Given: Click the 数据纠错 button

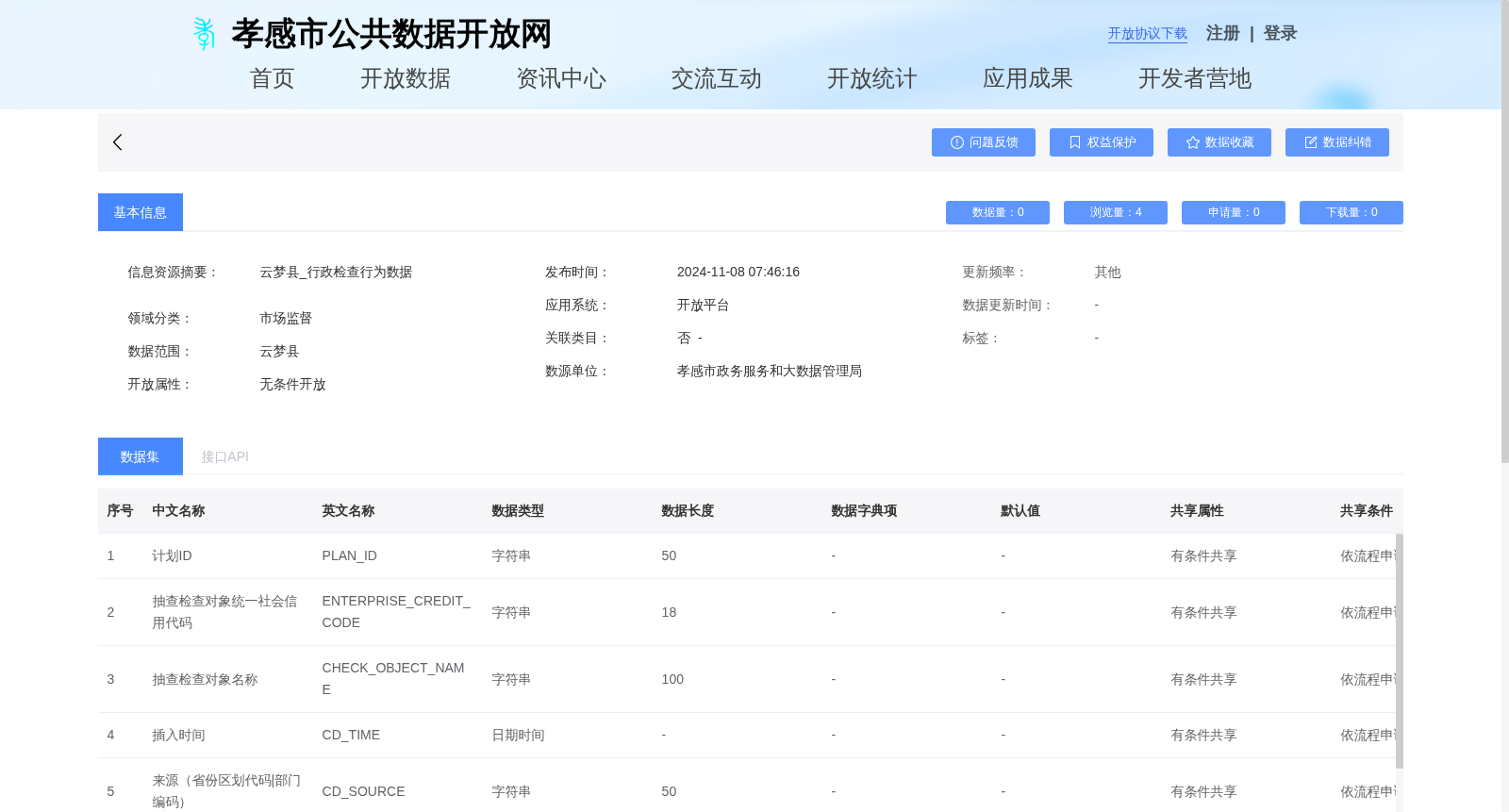Looking at the screenshot, I should 1337,142.
